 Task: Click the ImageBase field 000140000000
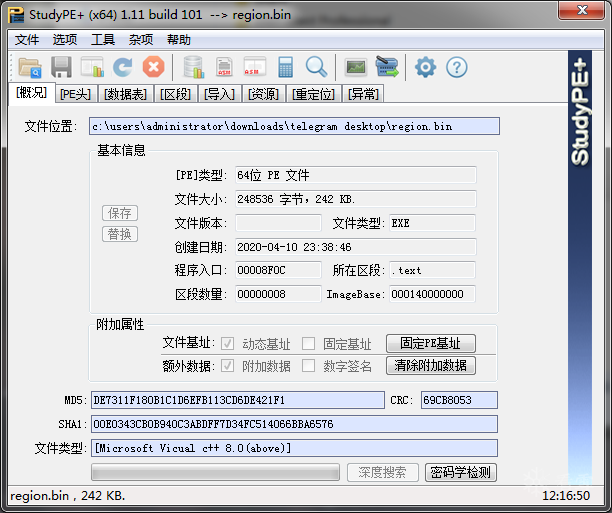(432, 294)
